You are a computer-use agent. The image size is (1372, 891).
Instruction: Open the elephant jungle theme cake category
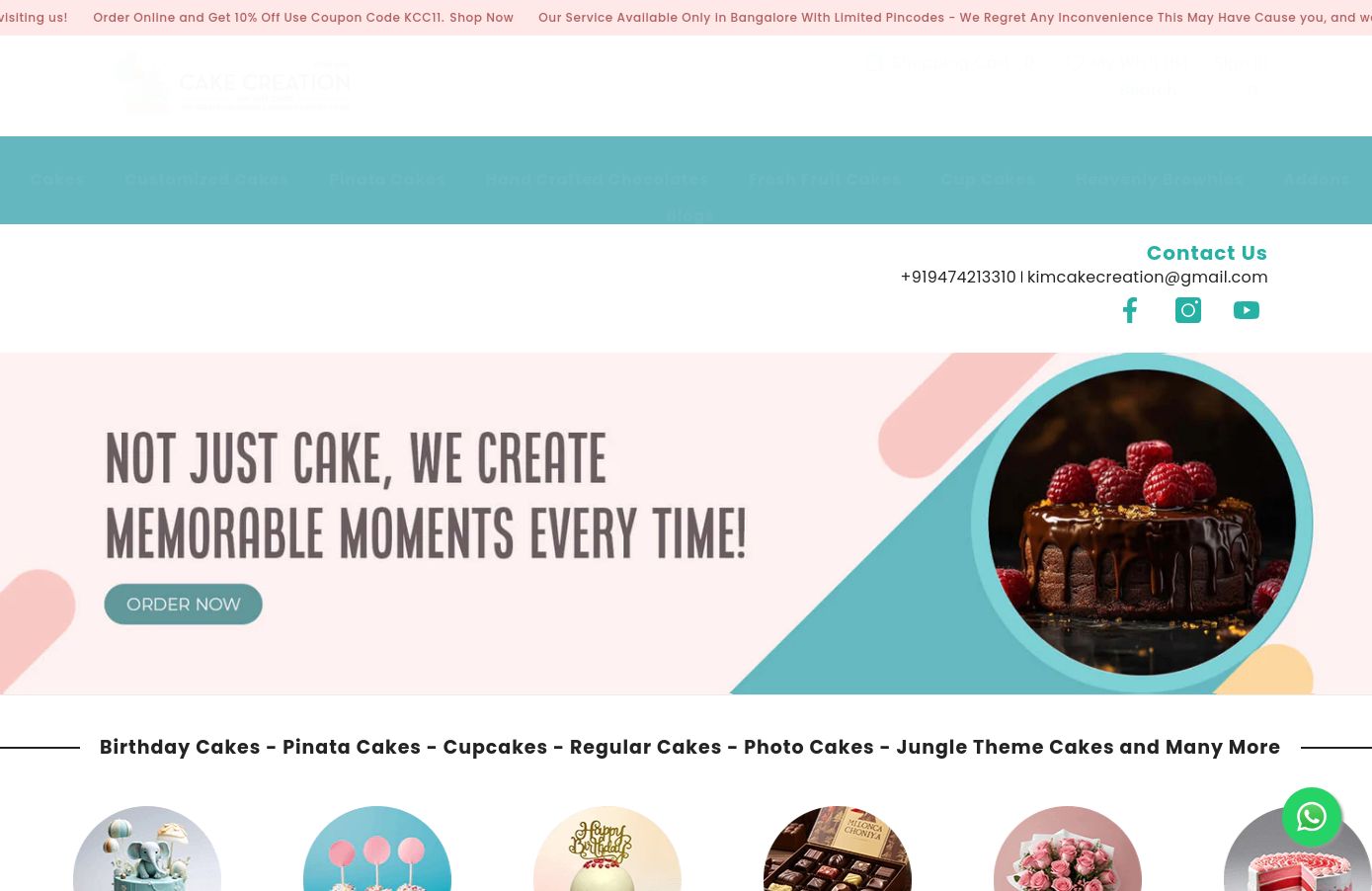(147, 849)
